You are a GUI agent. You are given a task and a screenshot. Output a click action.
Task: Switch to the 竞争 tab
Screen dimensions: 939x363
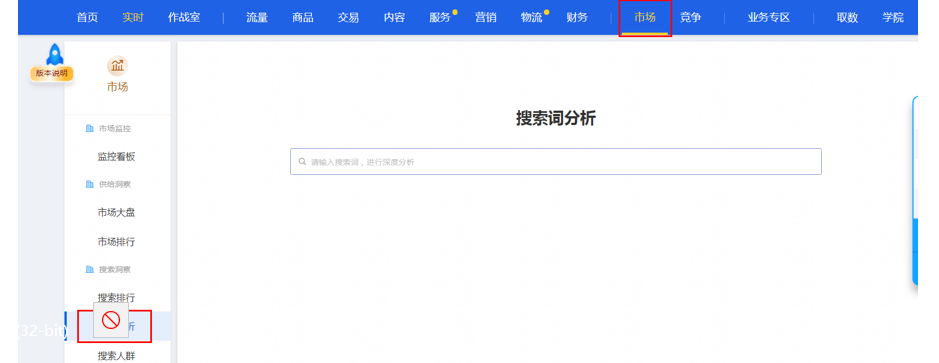(690, 17)
